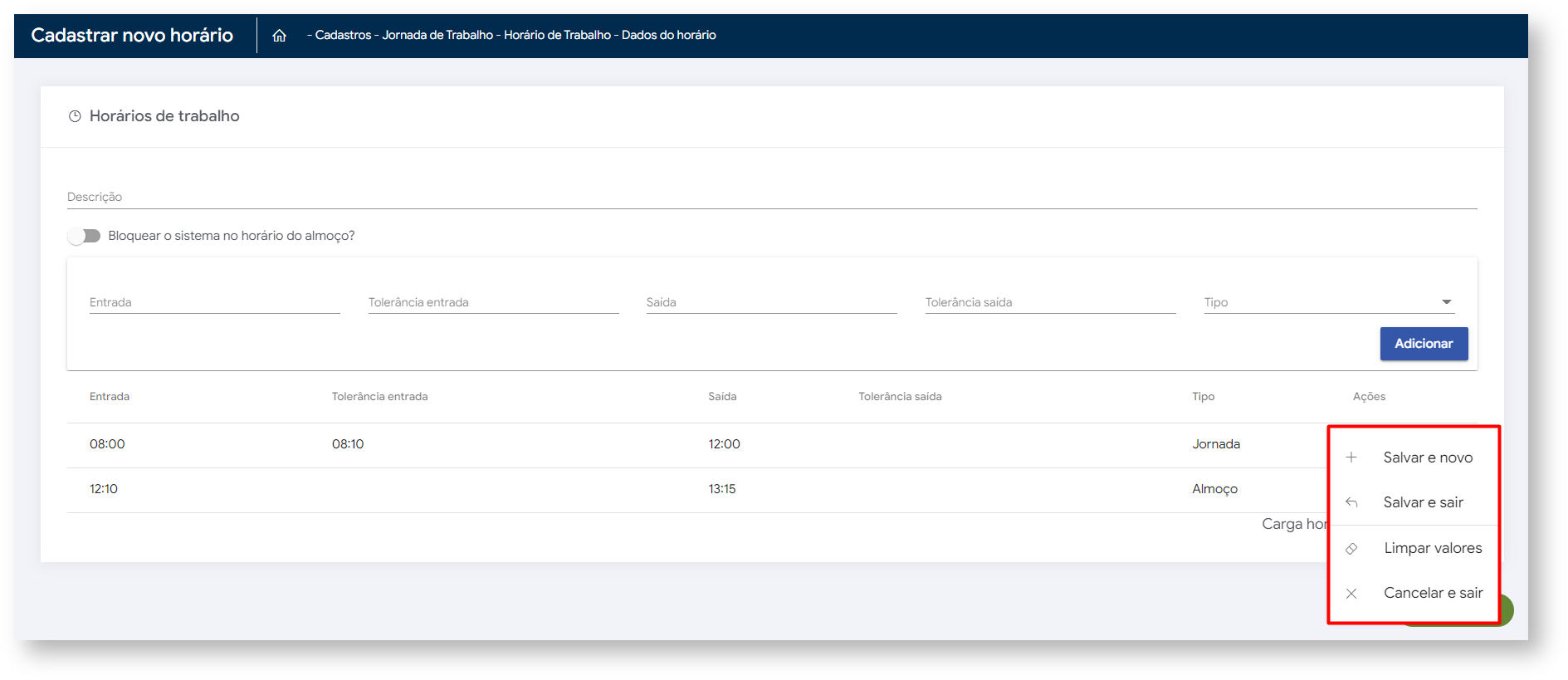Click the 08:00 entry time cell
The width and height of the screenshot is (1568, 680).
pos(107,444)
